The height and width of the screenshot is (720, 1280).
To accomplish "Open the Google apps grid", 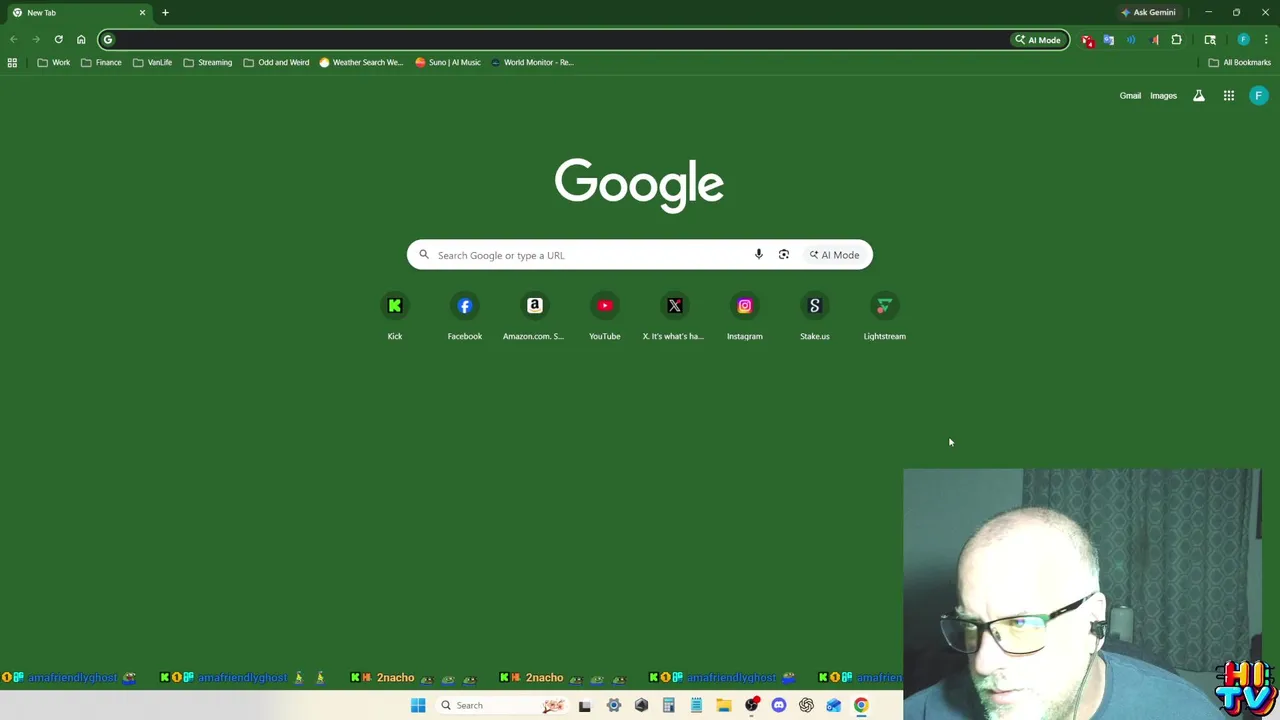I will [x=1229, y=96].
